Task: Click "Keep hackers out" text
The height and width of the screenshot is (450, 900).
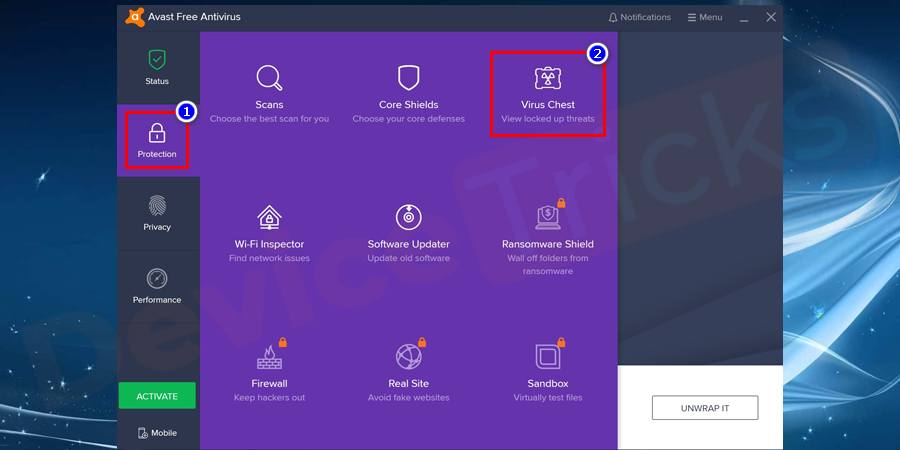Action: coord(269,398)
